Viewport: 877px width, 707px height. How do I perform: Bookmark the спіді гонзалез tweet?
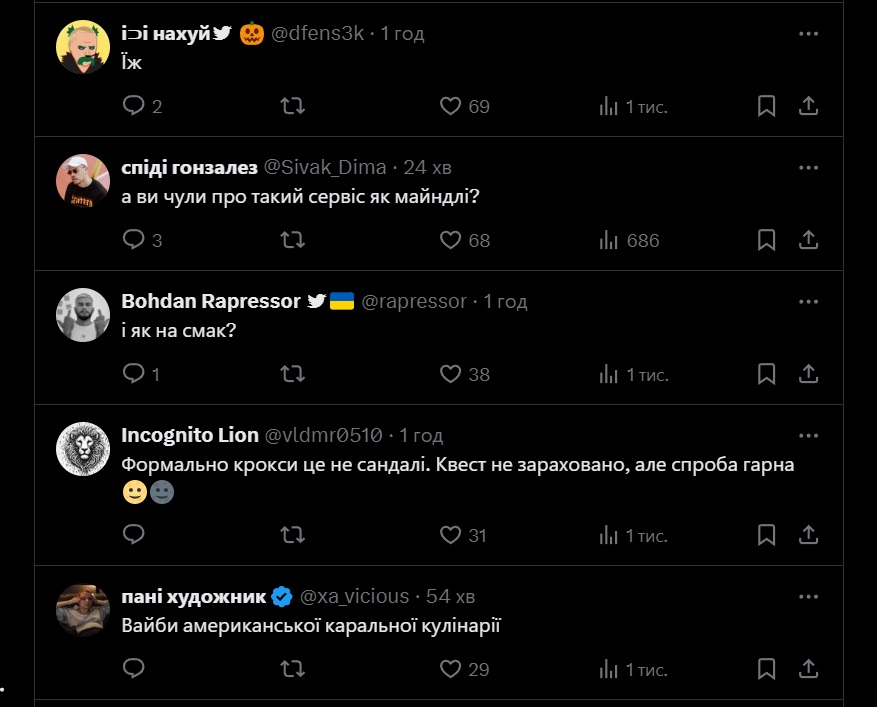coord(766,240)
